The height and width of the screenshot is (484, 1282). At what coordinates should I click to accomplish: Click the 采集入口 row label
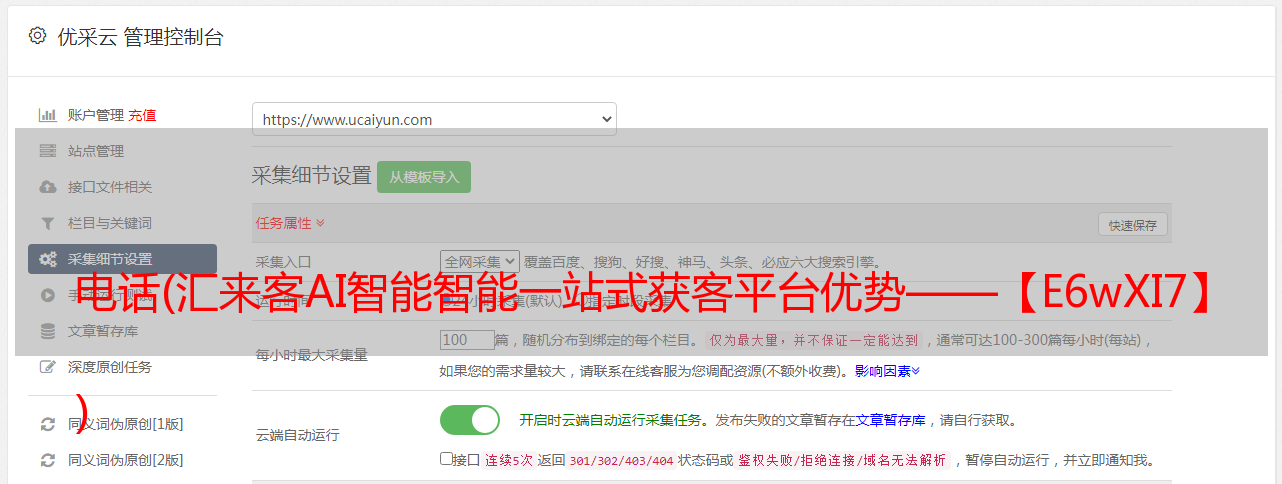(x=284, y=261)
